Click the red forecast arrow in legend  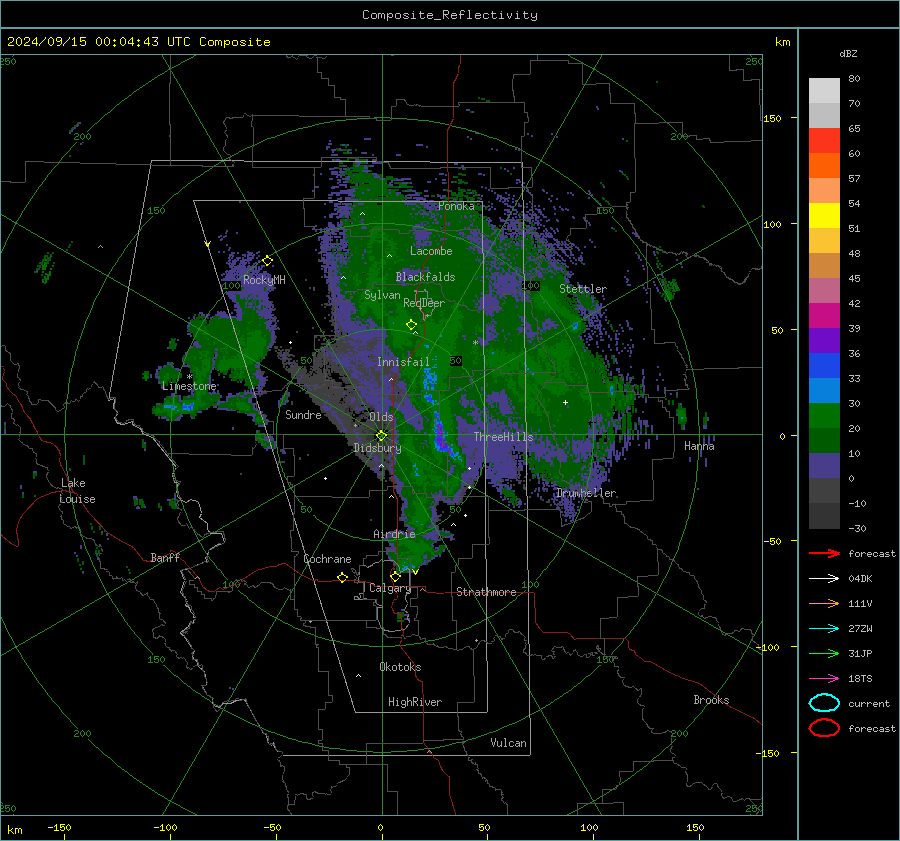pyautogui.click(x=824, y=553)
